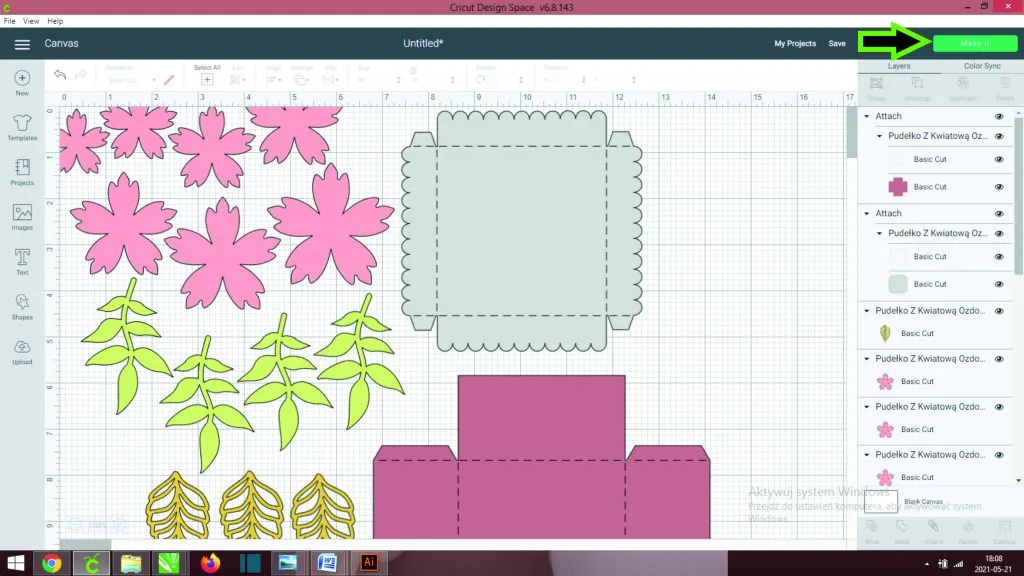Select the gray square layer swatch

898,284
